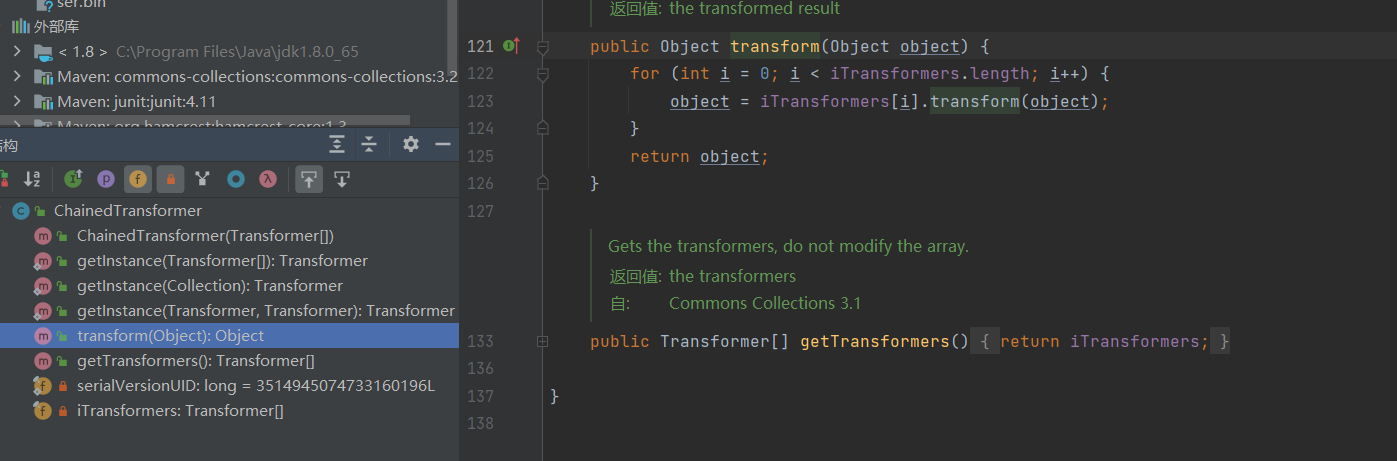
Task: Sort structure members alphabetically
Action: click(32, 179)
